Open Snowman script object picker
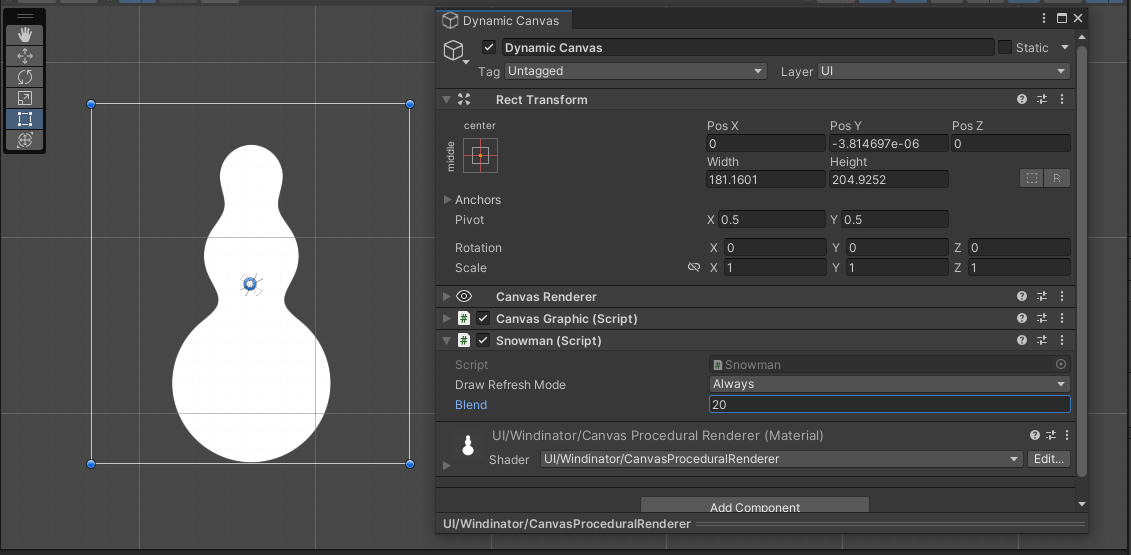The image size is (1131, 555). click(x=1061, y=364)
